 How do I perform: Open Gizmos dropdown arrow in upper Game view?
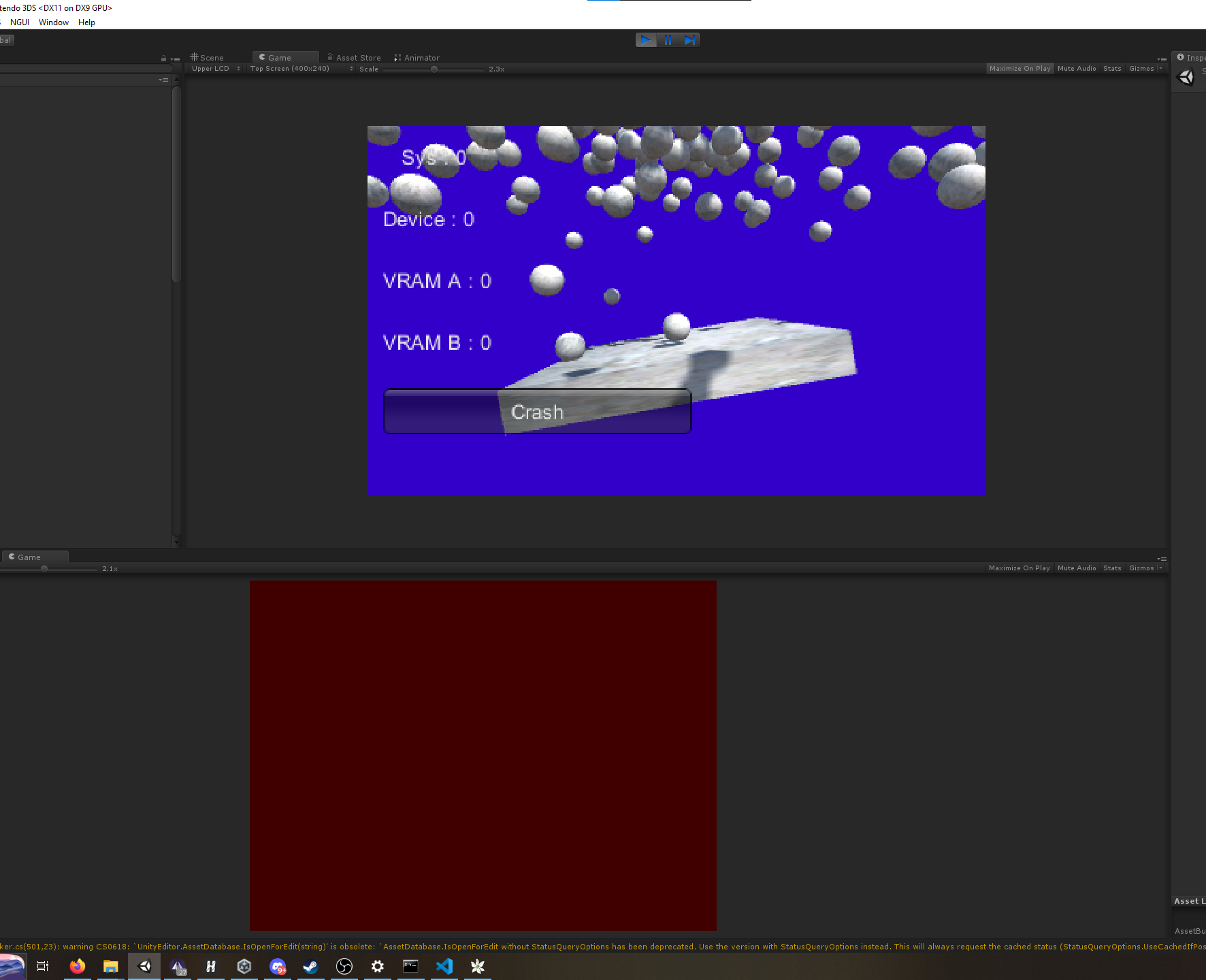pos(1160,69)
